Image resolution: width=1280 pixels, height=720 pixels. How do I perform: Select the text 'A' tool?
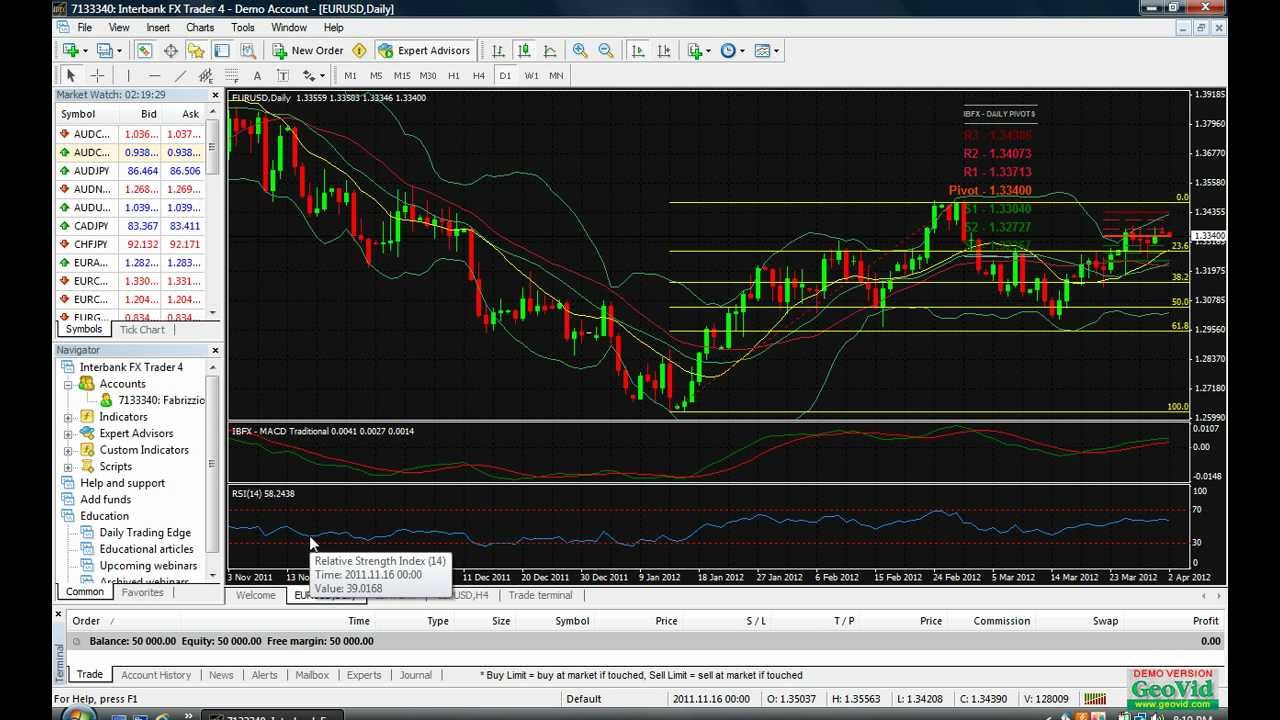pyautogui.click(x=257, y=75)
